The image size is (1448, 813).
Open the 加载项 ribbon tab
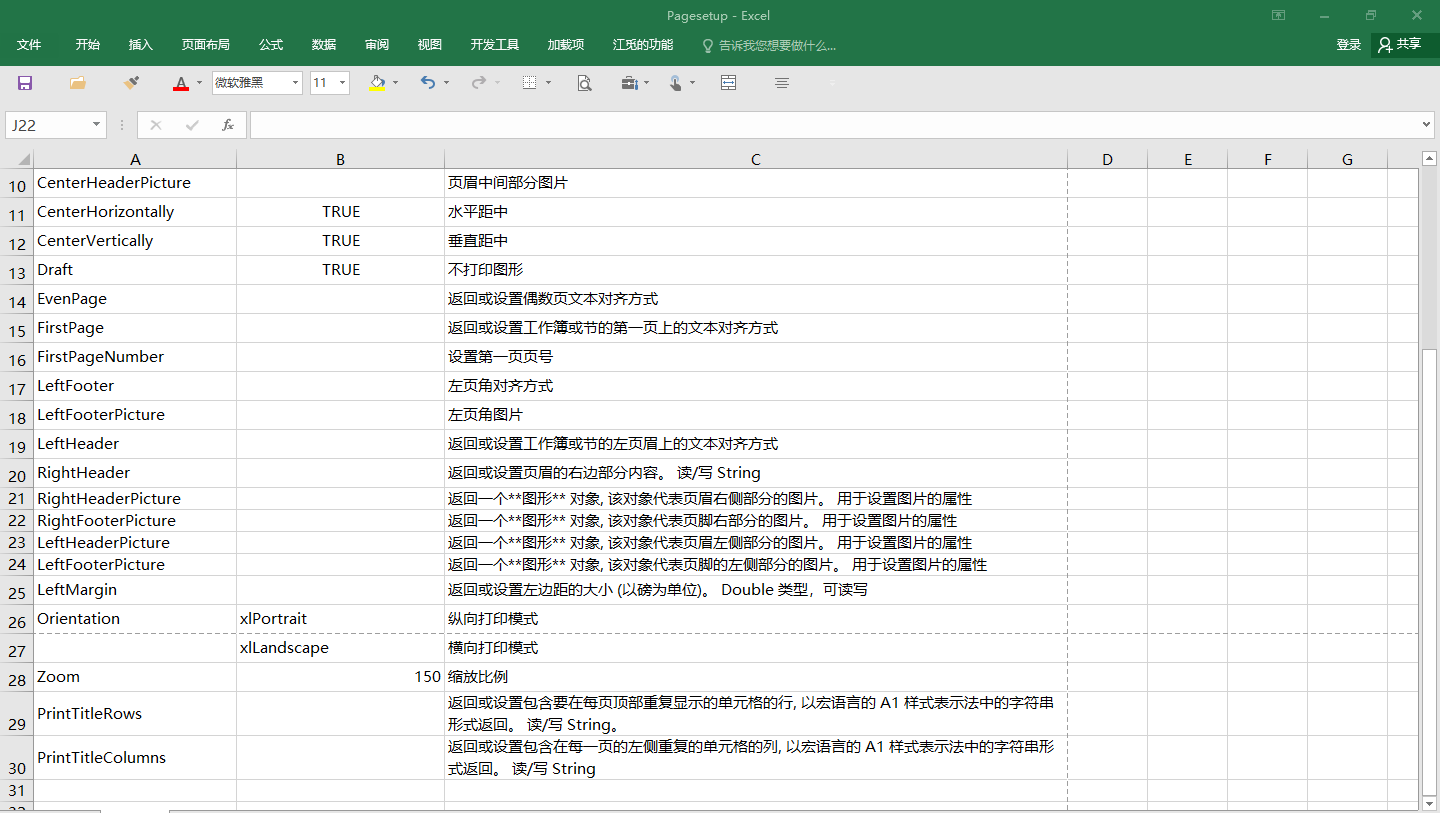(566, 45)
